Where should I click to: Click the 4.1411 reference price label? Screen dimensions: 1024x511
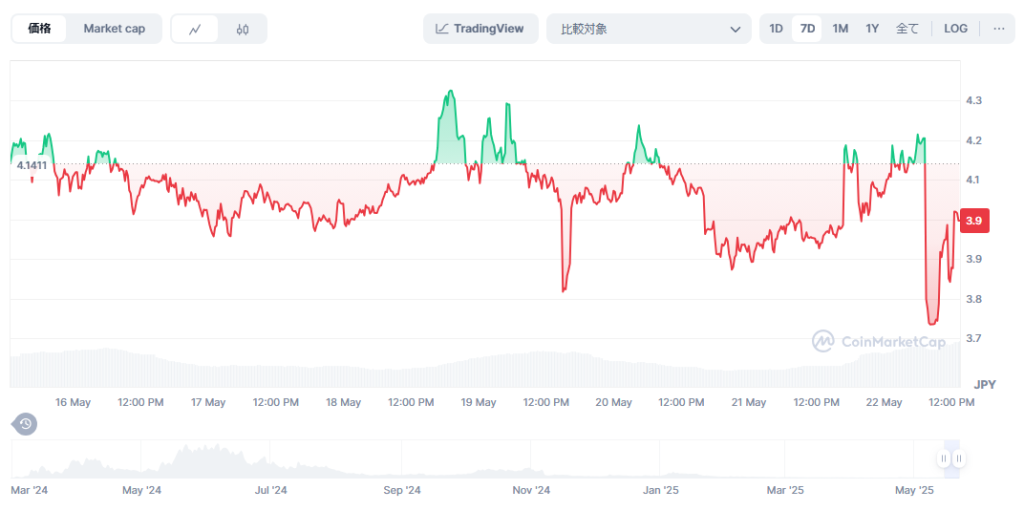click(x=32, y=165)
